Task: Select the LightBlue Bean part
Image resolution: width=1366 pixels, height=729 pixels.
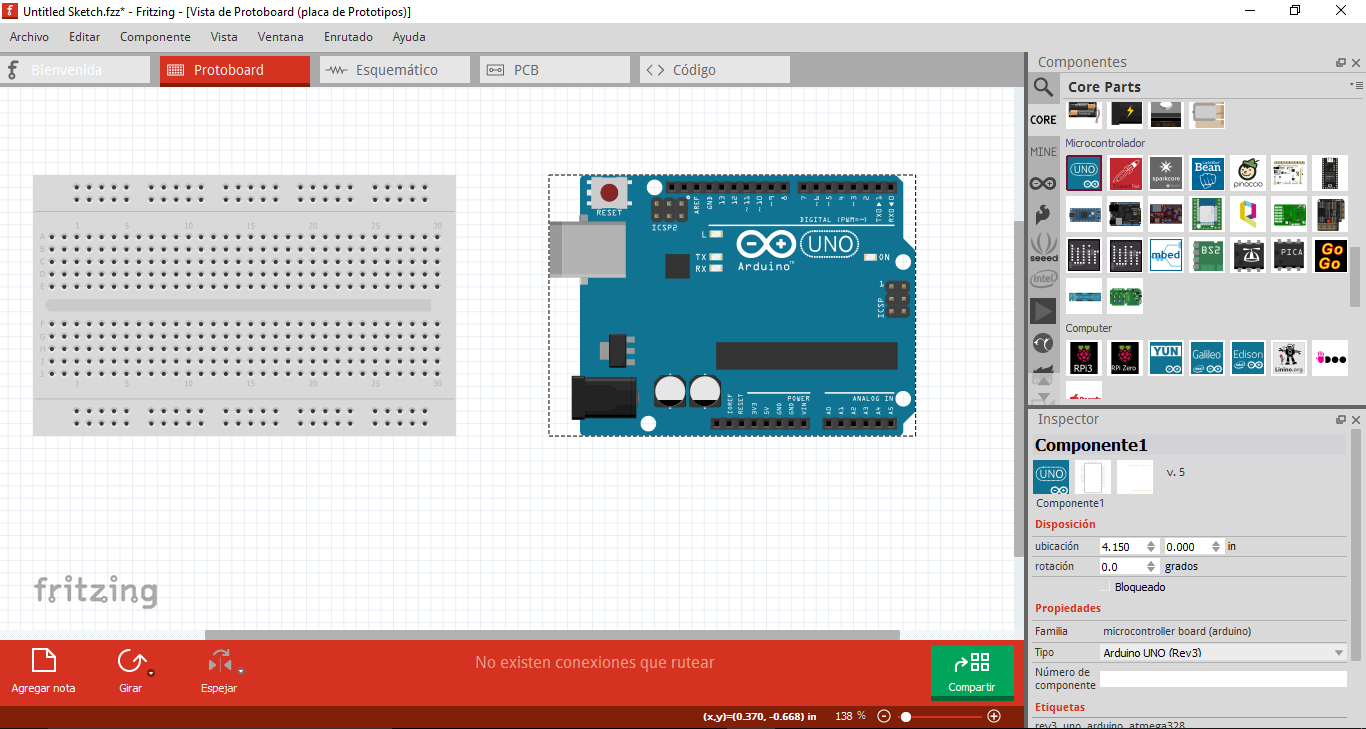Action: pos(1207,172)
